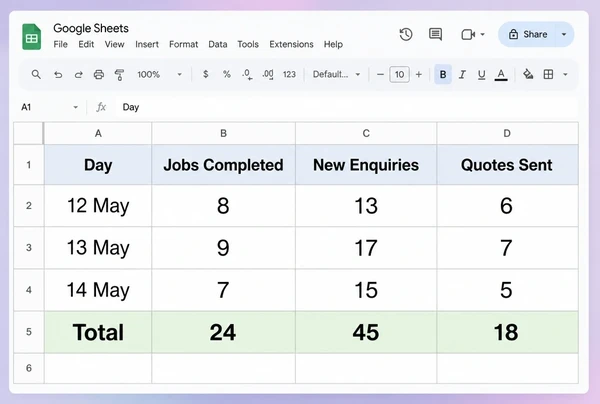Open the 100% zoom dropdown
Viewport: 600px width, 404px height.
159,74
